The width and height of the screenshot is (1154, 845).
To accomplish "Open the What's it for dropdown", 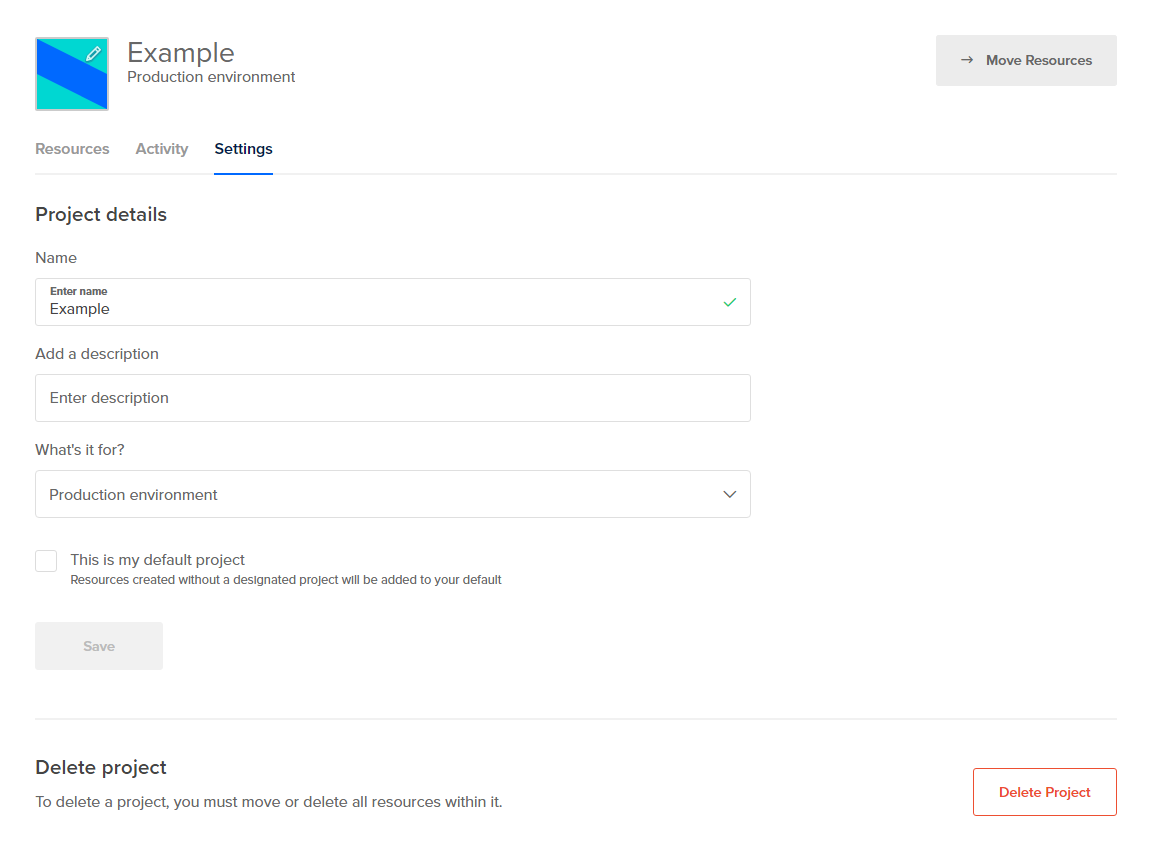I will click(x=393, y=494).
